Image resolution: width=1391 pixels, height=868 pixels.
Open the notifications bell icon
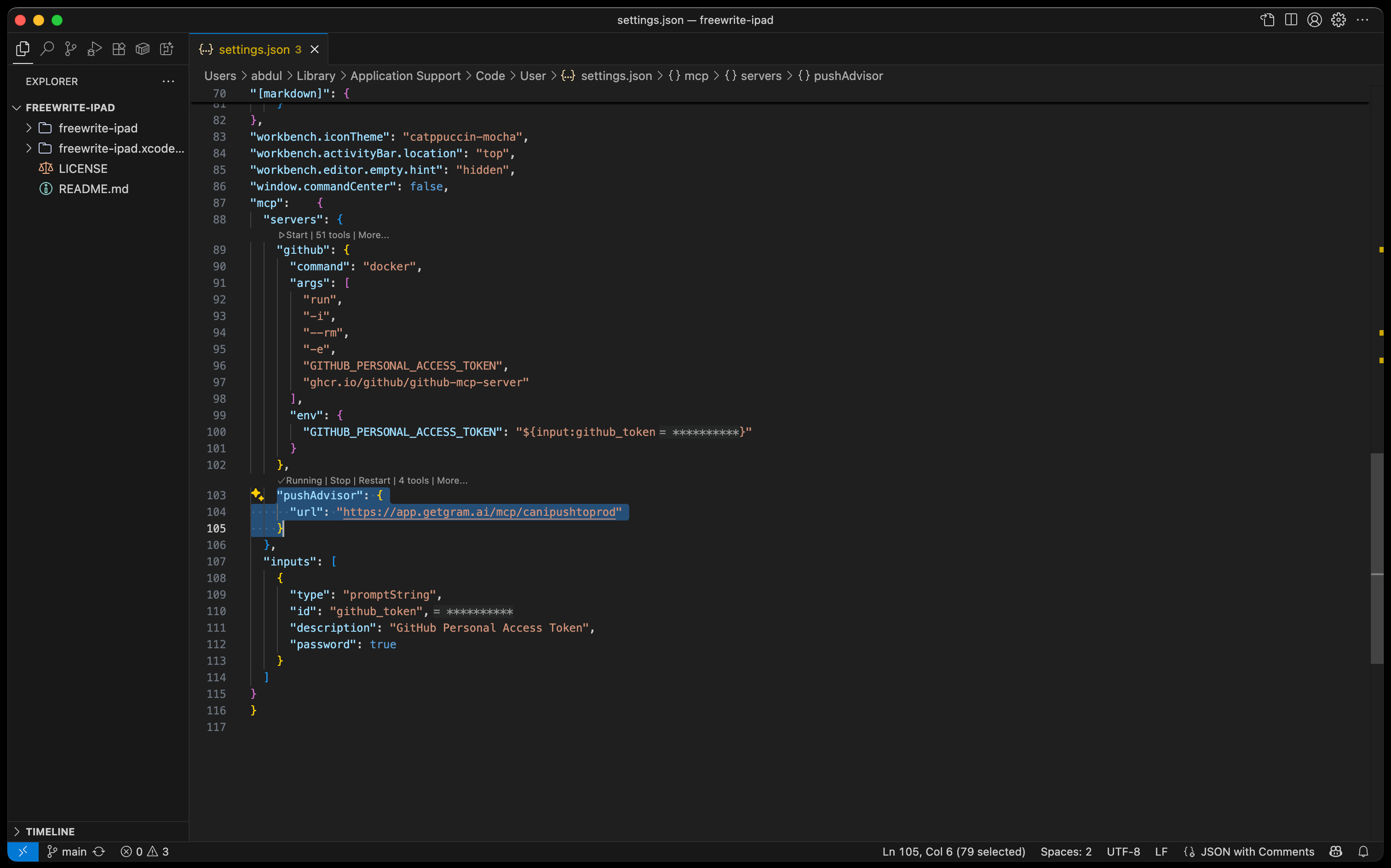pyautogui.click(x=1363, y=852)
